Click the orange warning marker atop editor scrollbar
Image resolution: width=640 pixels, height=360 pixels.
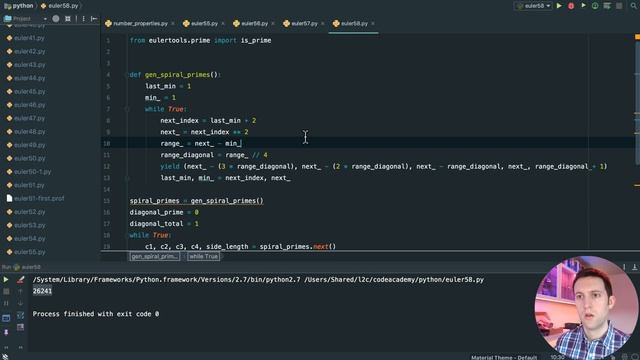[637, 38]
